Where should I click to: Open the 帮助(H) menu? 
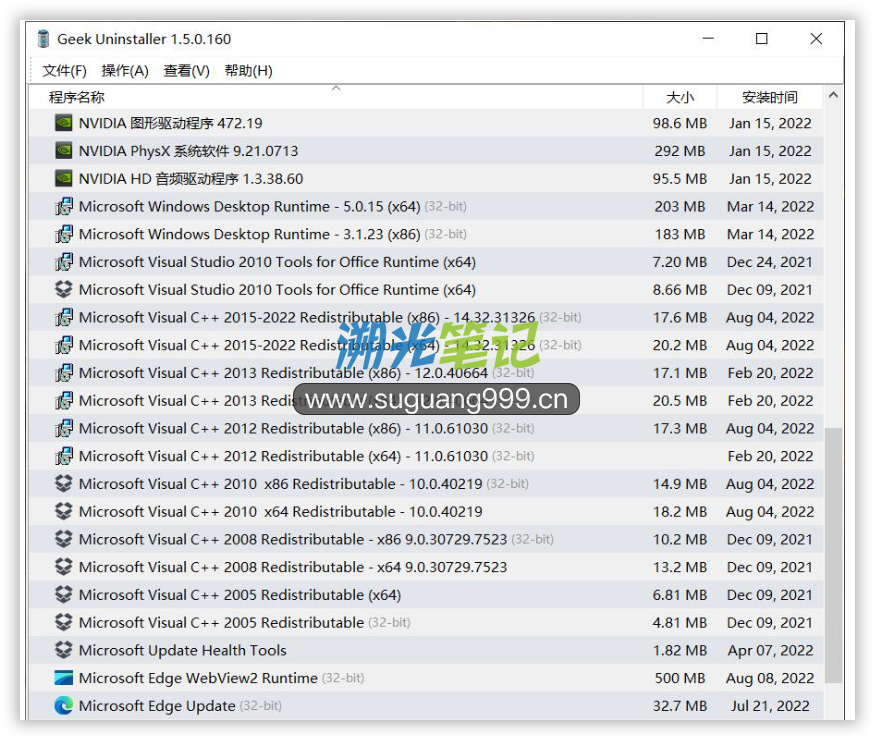click(x=248, y=71)
